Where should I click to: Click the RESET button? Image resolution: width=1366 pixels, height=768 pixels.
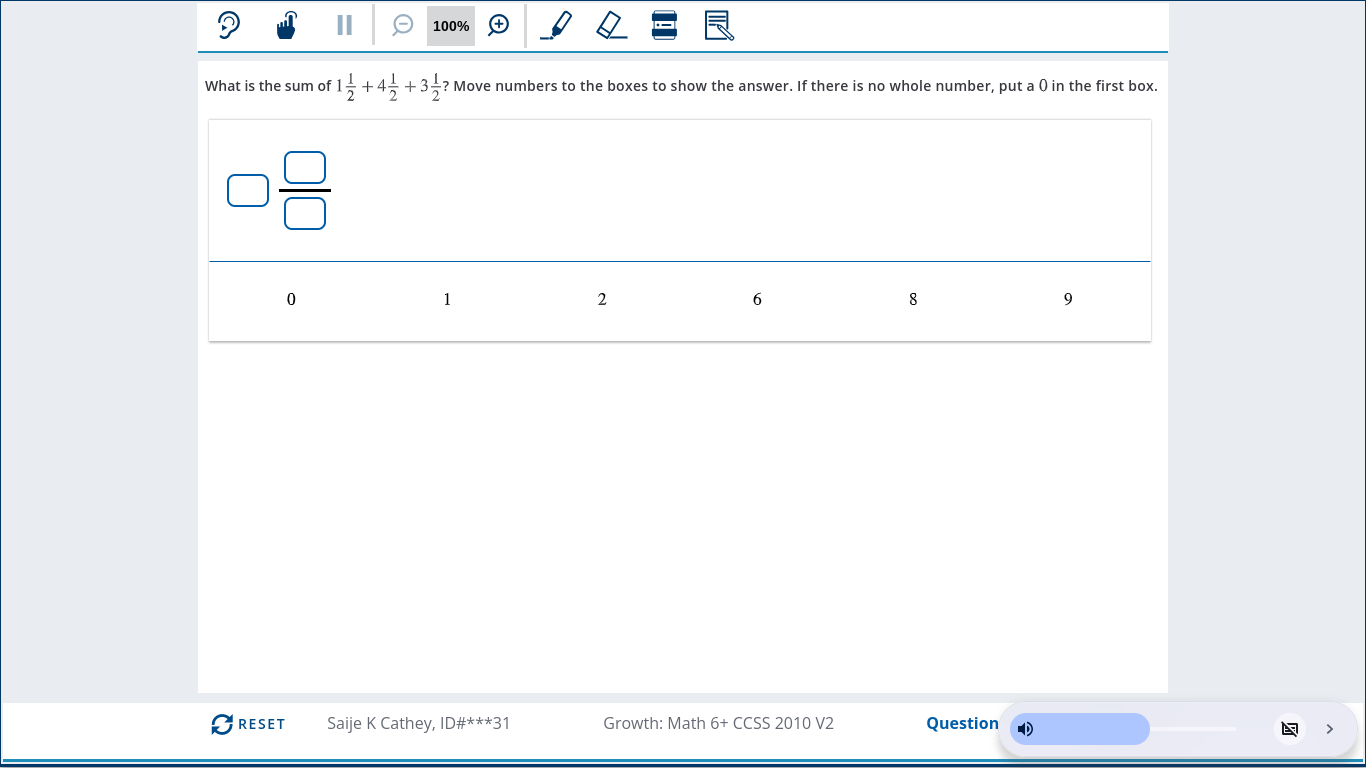click(248, 724)
